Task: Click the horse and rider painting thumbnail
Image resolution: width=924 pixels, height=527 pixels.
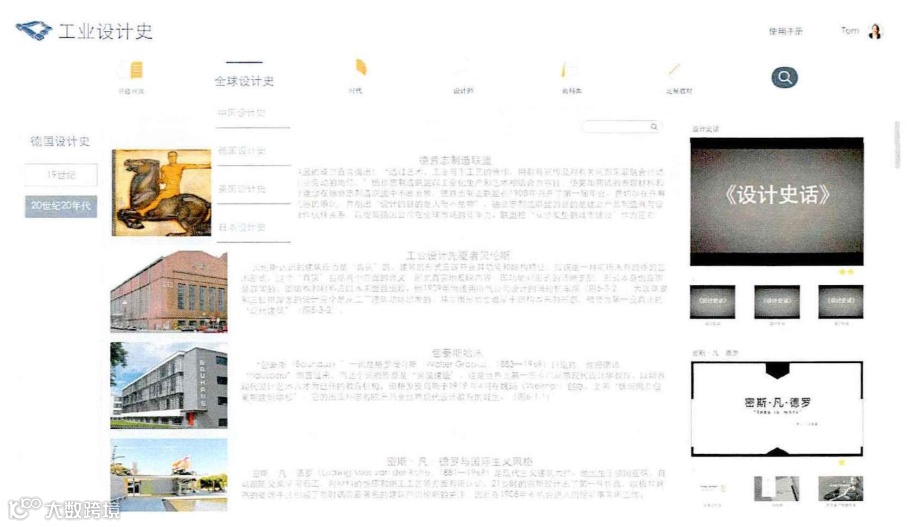Action: pos(161,192)
